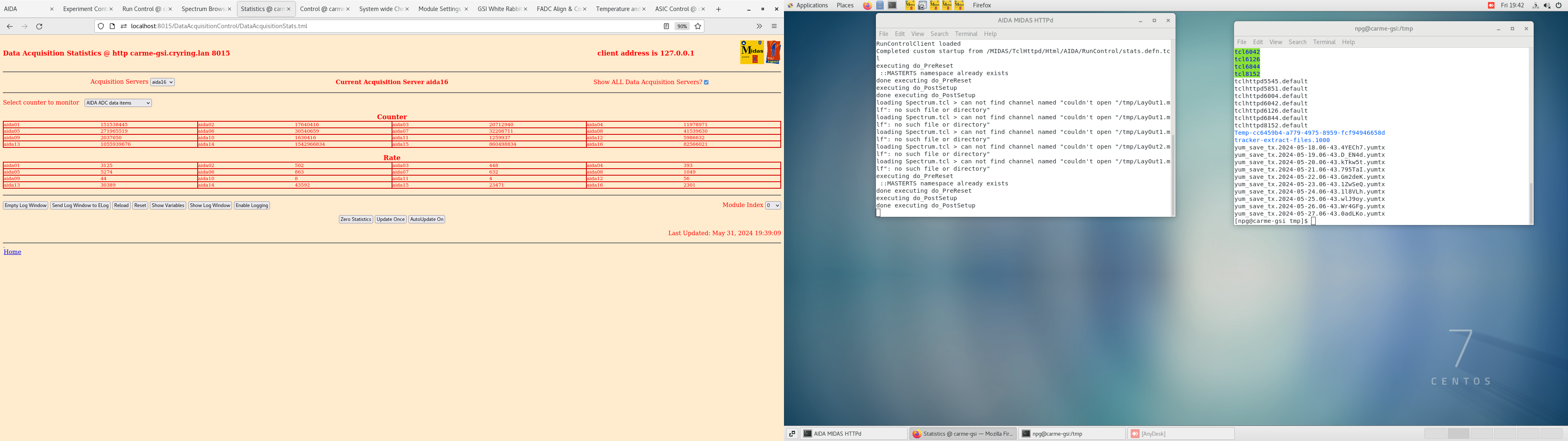Viewport: 1568px width, 441px height.
Task: Switch to the Run Control browser tab
Action: 143,9
